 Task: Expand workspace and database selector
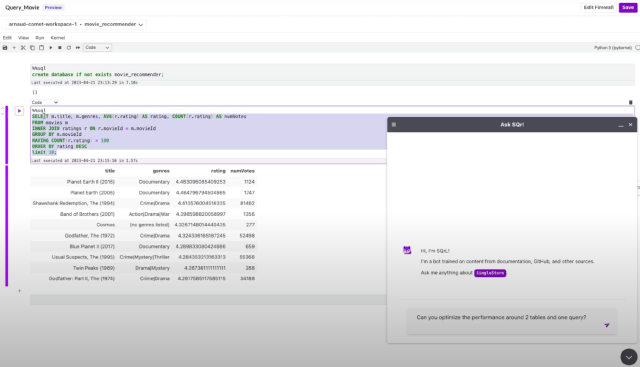[x=76, y=24]
